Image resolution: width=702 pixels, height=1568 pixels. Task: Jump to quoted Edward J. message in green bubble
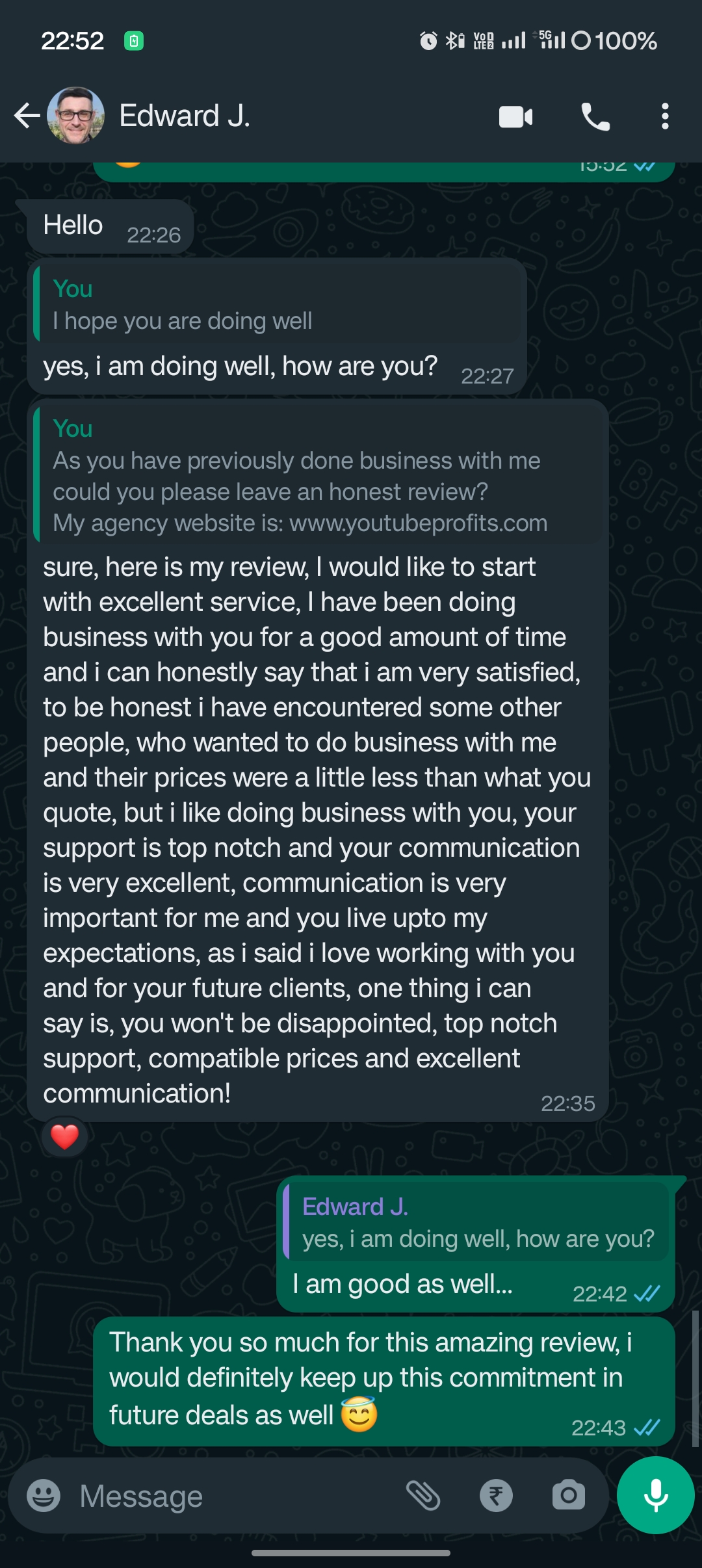click(476, 1223)
